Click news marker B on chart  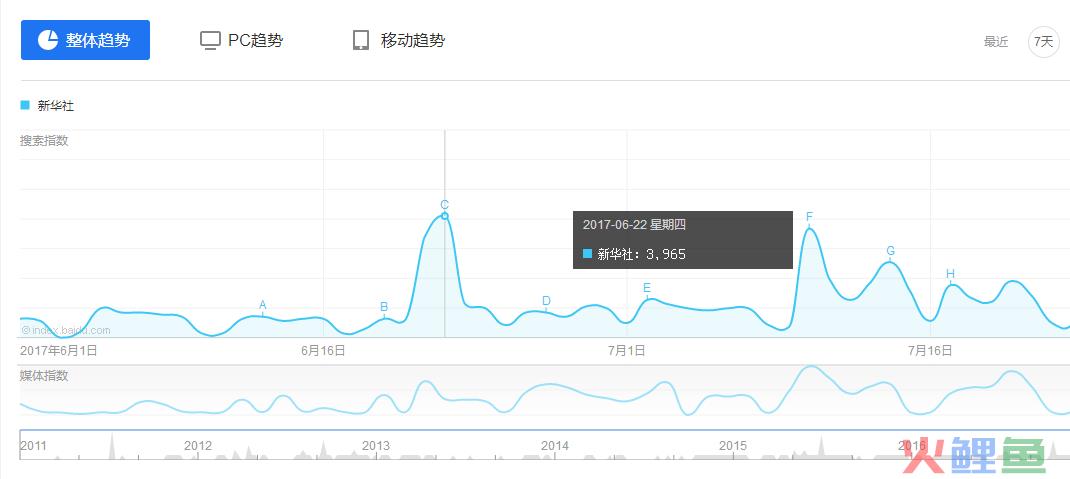[384, 307]
